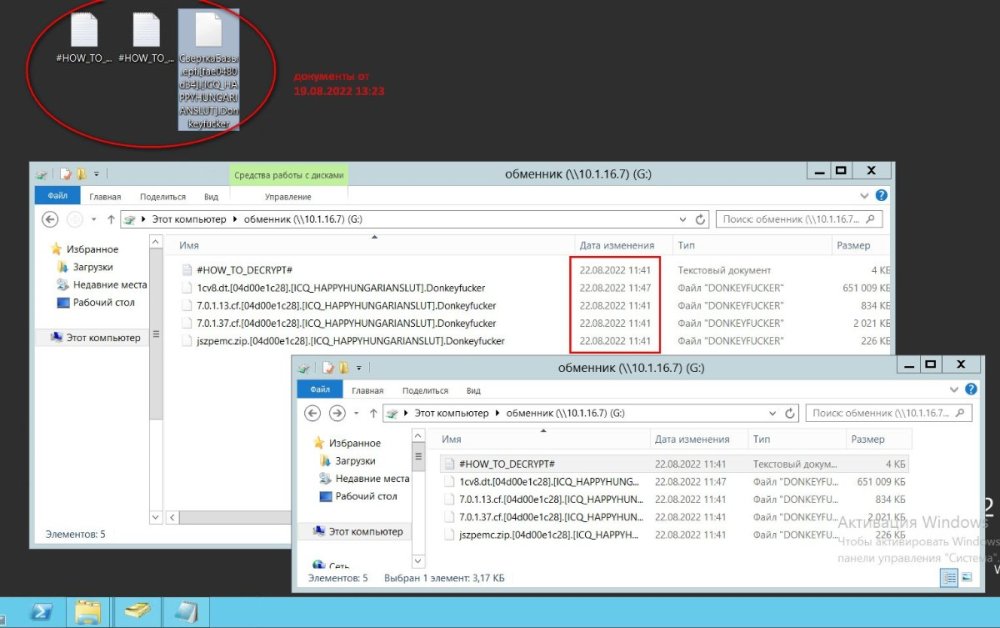The height and width of the screenshot is (628, 1000).
Task: Expand the ribbon chevron in front window
Action: coord(953,389)
